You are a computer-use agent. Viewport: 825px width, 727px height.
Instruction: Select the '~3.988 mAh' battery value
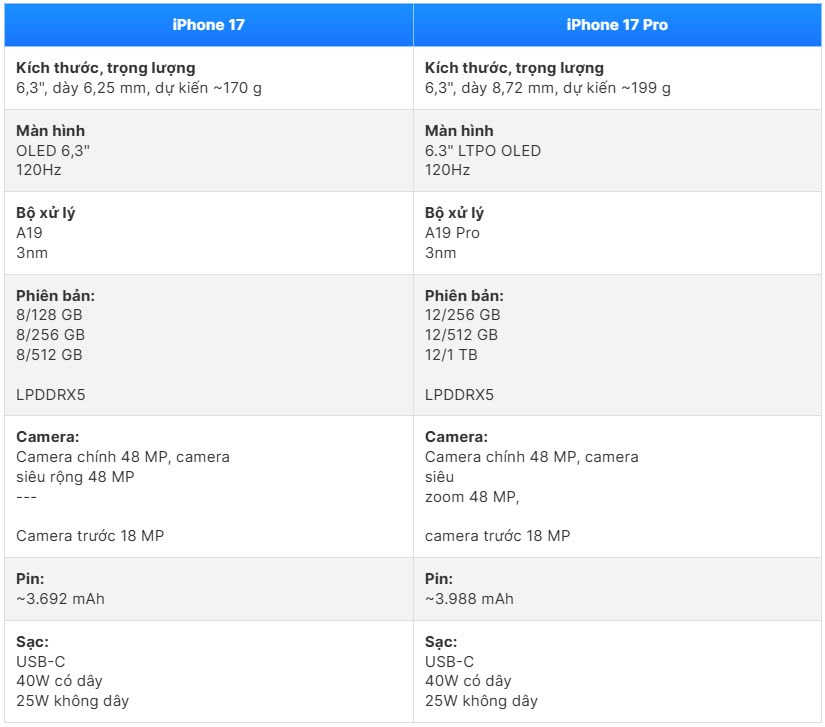tap(469, 599)
